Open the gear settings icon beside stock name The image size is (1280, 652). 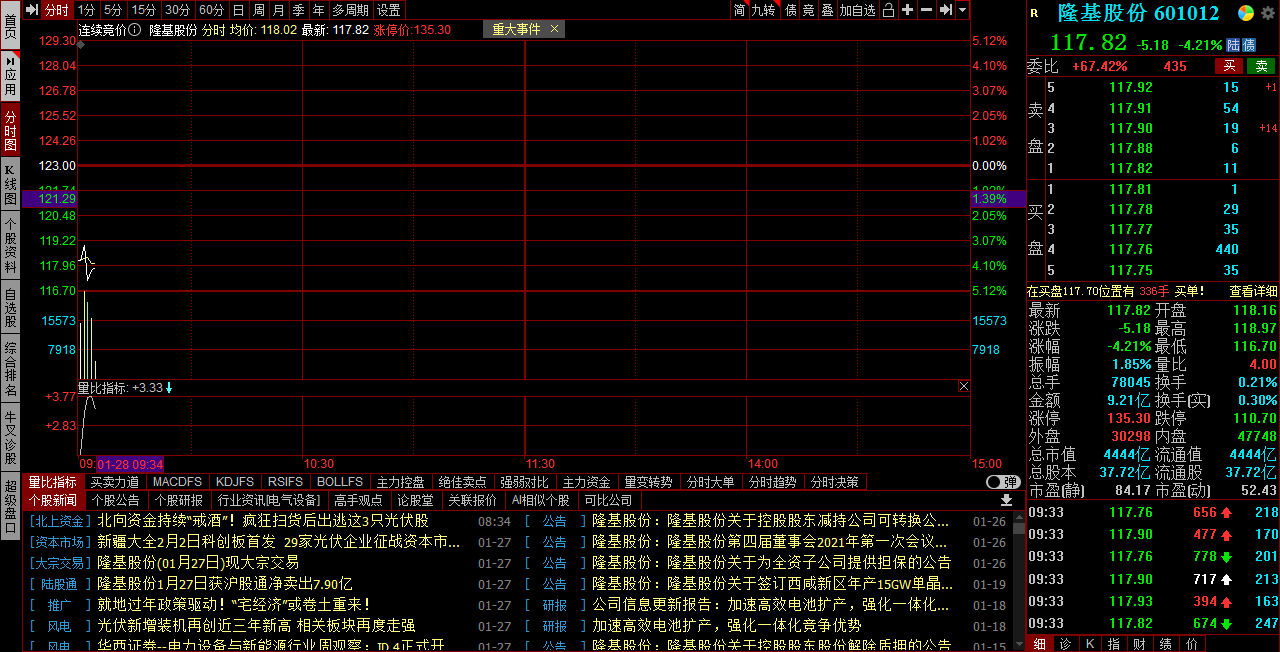point(1270,13)
